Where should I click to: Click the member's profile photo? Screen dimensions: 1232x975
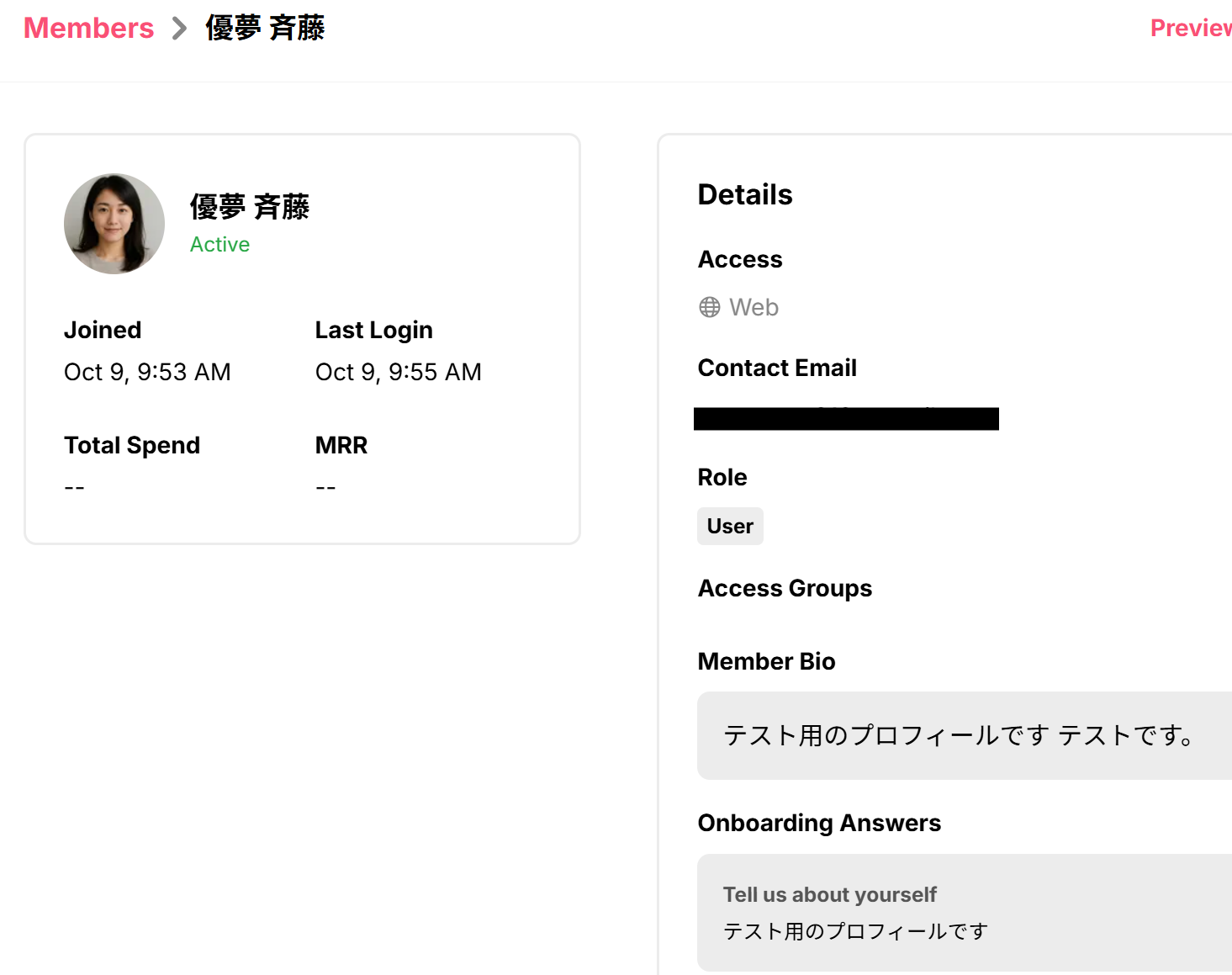[x=114, y=224]
